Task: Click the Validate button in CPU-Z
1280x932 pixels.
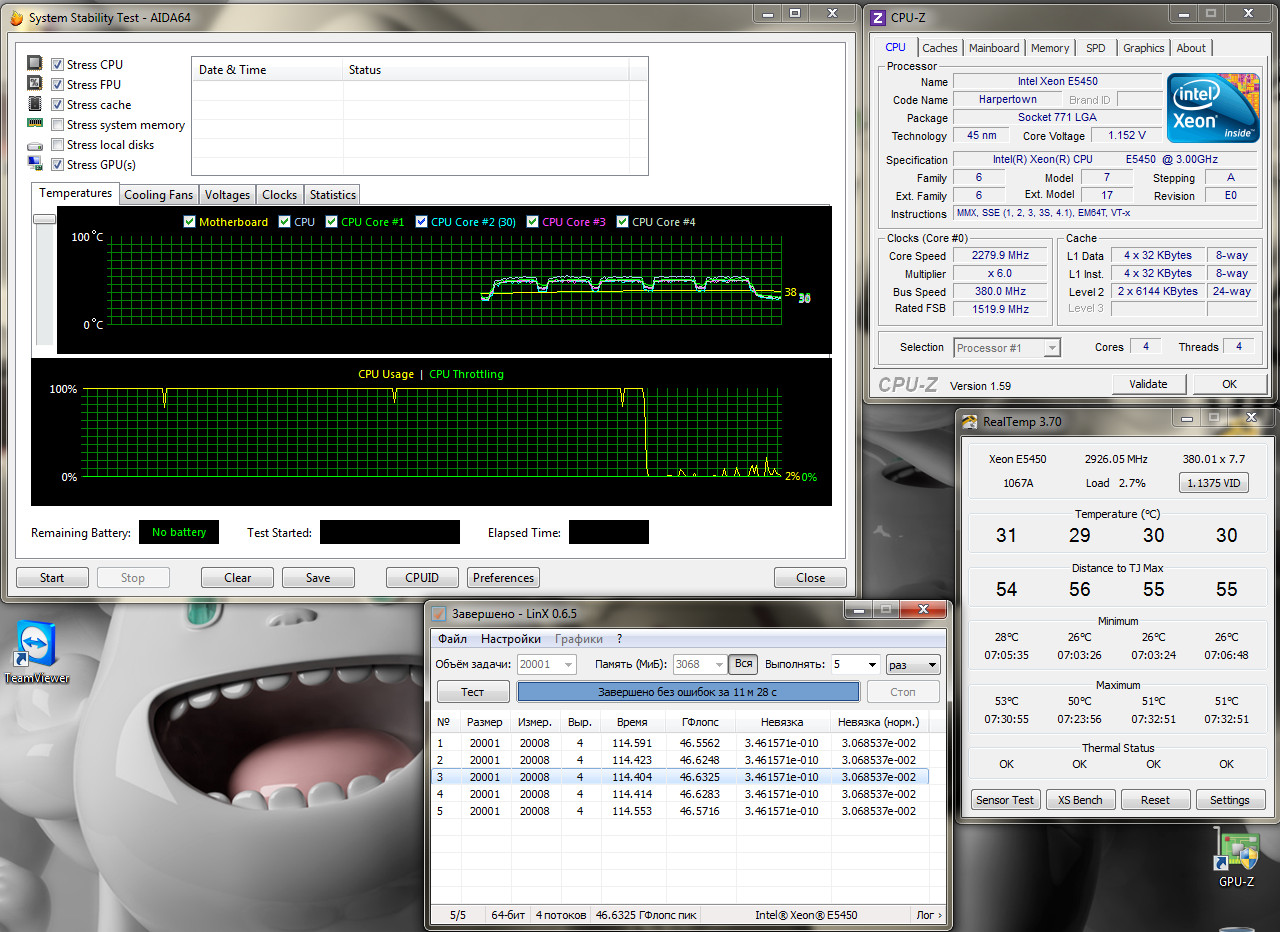Action: [1148, 384]
